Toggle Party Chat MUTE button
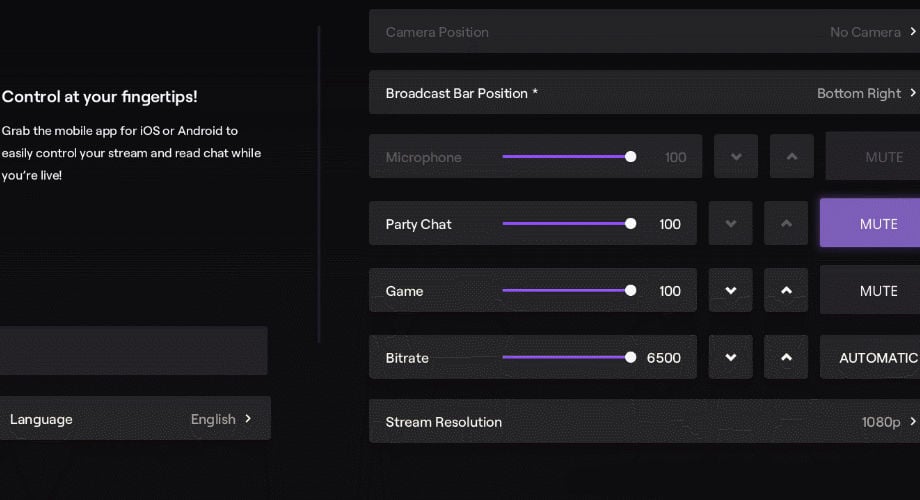The width and height of the screenshot is (920, 500). point(870,223)
